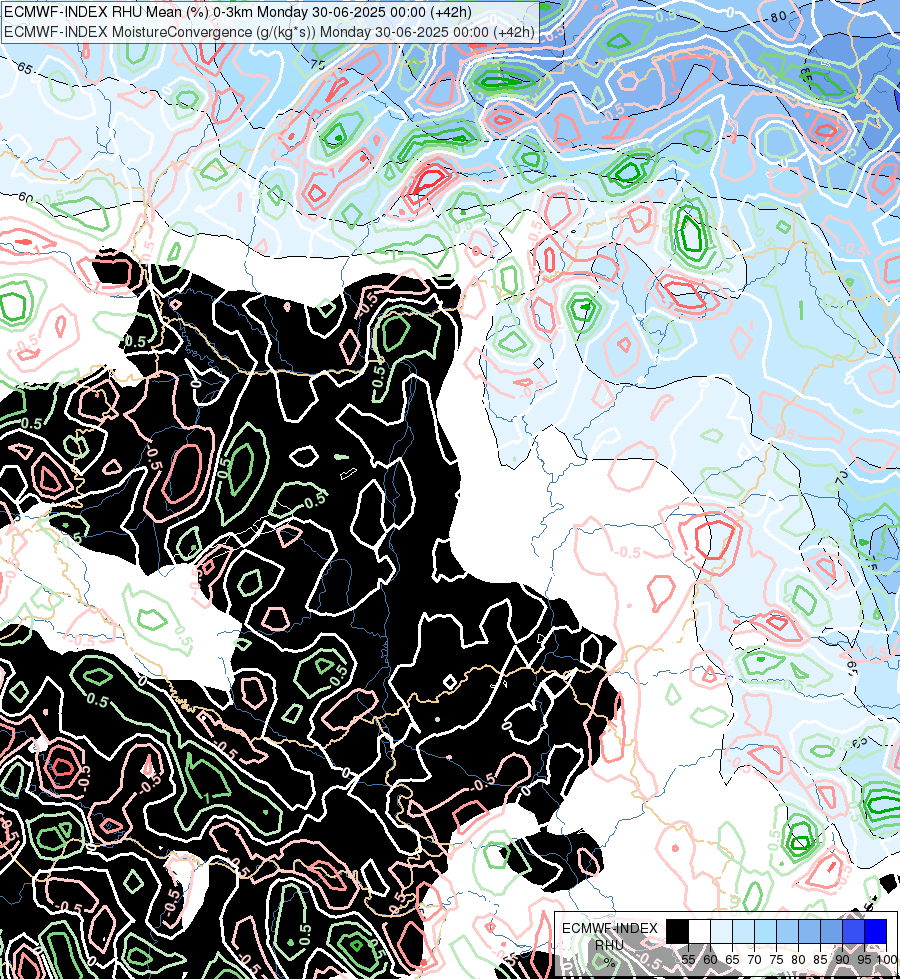900x979 pixels.
Task: Click the 75 tick label in legend
Action: 776,960
